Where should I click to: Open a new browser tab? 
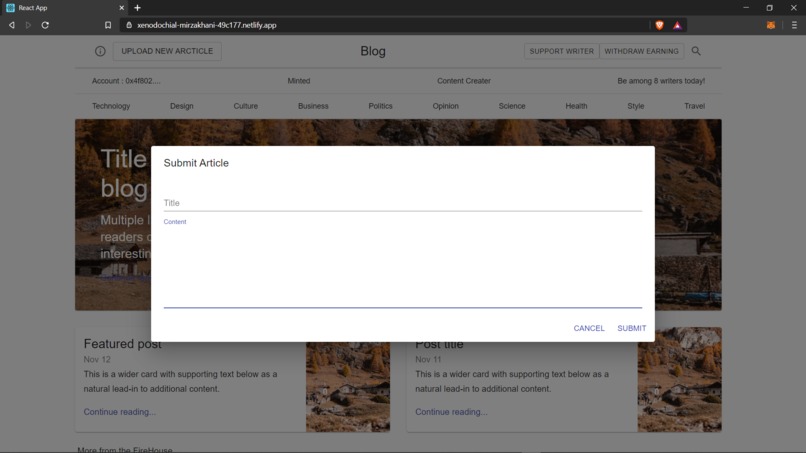[137, 8]
